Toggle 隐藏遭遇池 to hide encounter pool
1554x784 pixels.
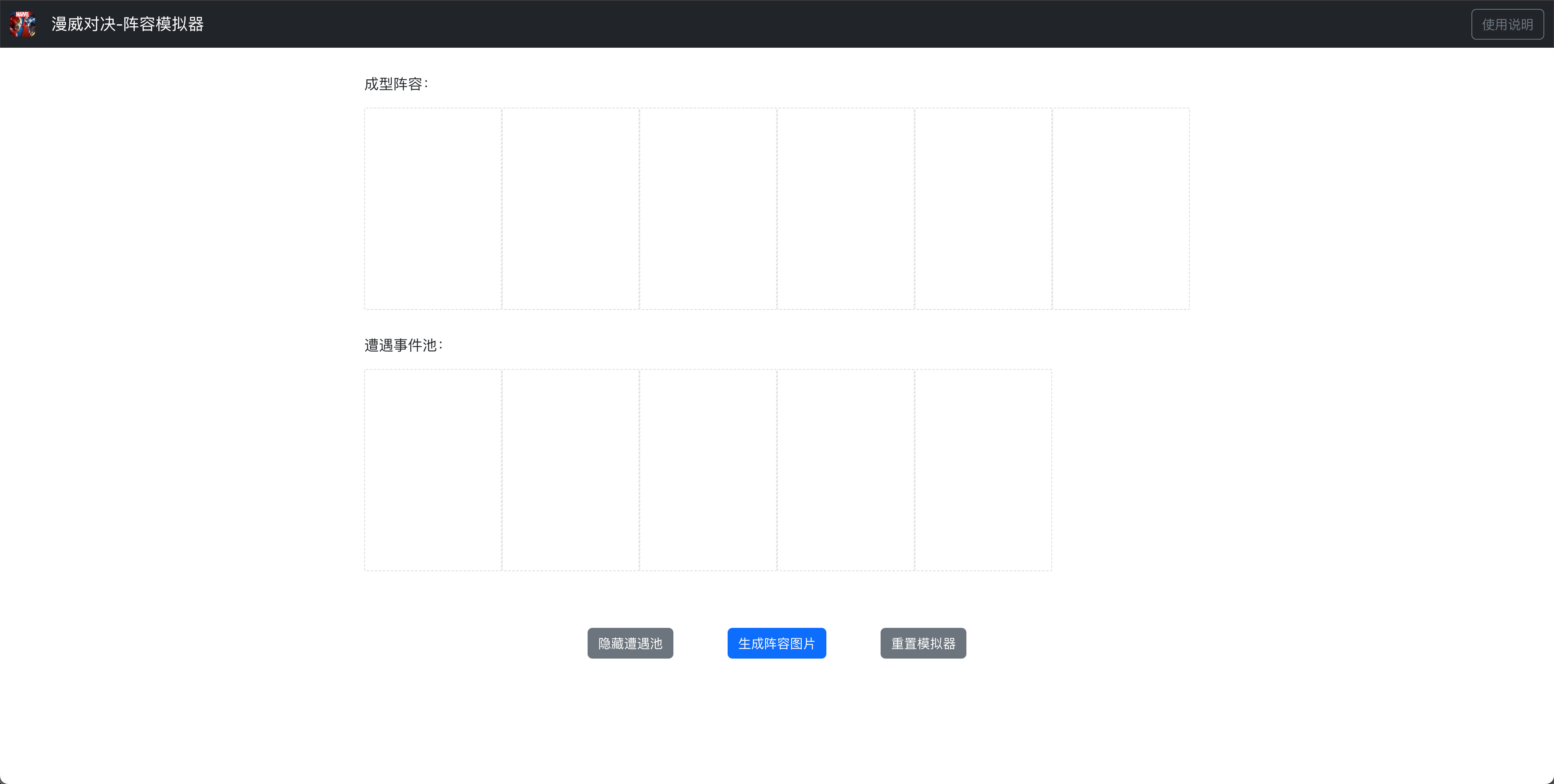click(x=630, y=643)
